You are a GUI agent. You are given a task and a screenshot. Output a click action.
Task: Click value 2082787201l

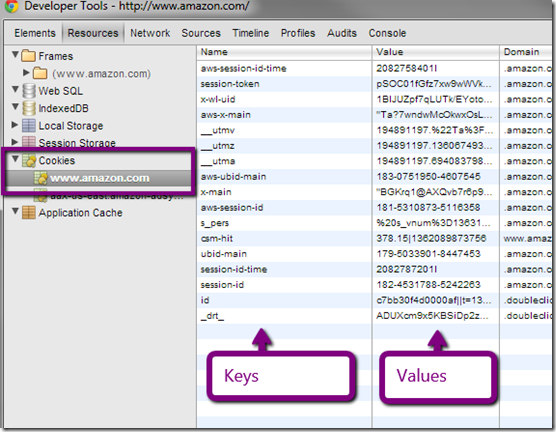coord(407,270)
